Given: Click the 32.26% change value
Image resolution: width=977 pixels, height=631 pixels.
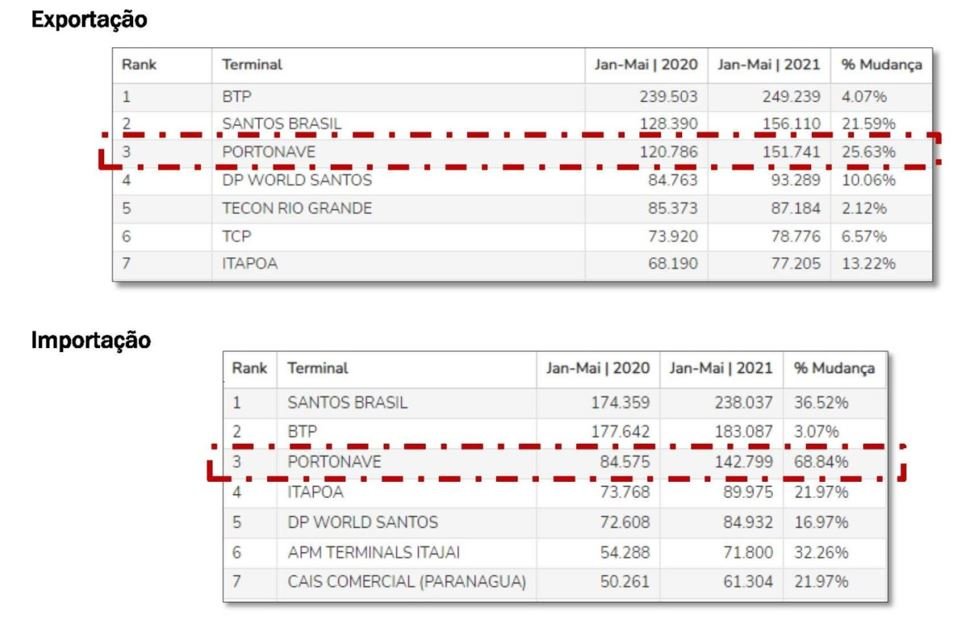Looking at the screenshot, I should (821, 553).
